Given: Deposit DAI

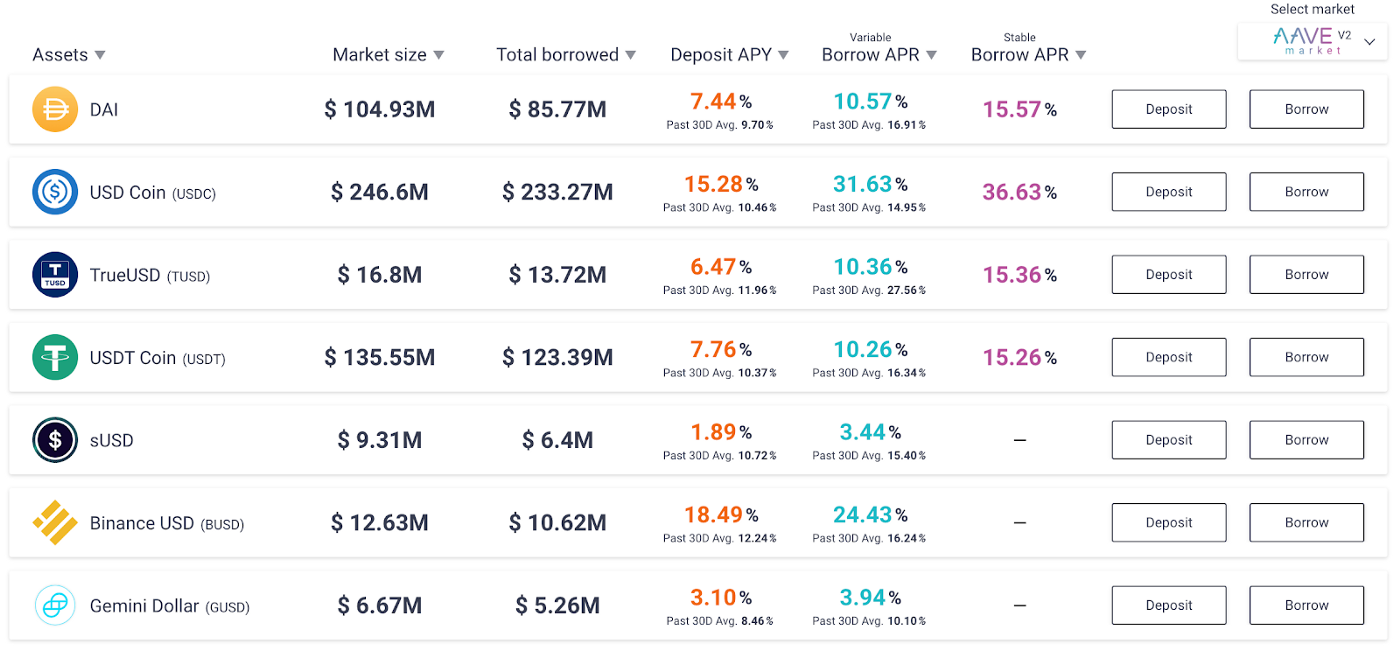Looking at the screenshot, I should [1169, 109].
